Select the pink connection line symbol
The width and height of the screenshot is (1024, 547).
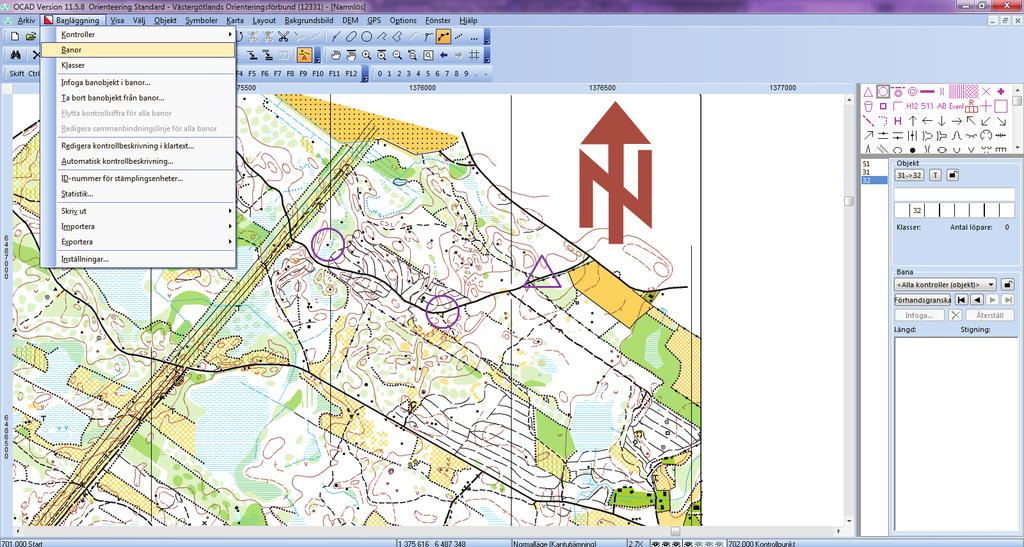(x=927, y=91)
